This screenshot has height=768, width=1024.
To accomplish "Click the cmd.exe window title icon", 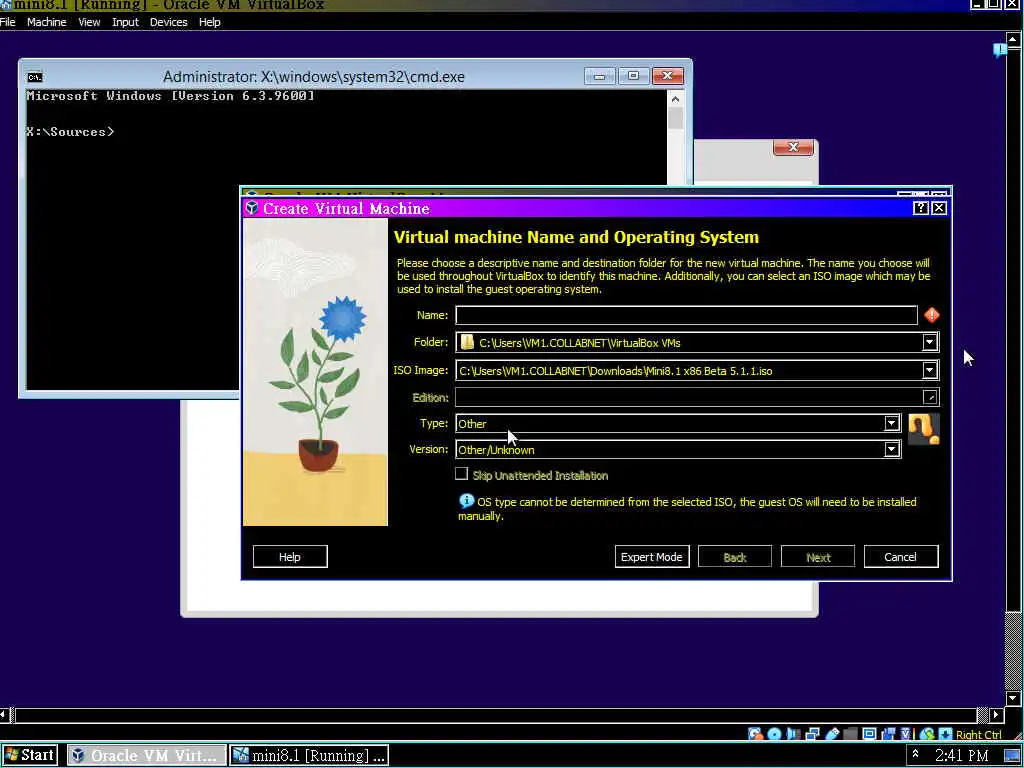I will click(35, 77).
